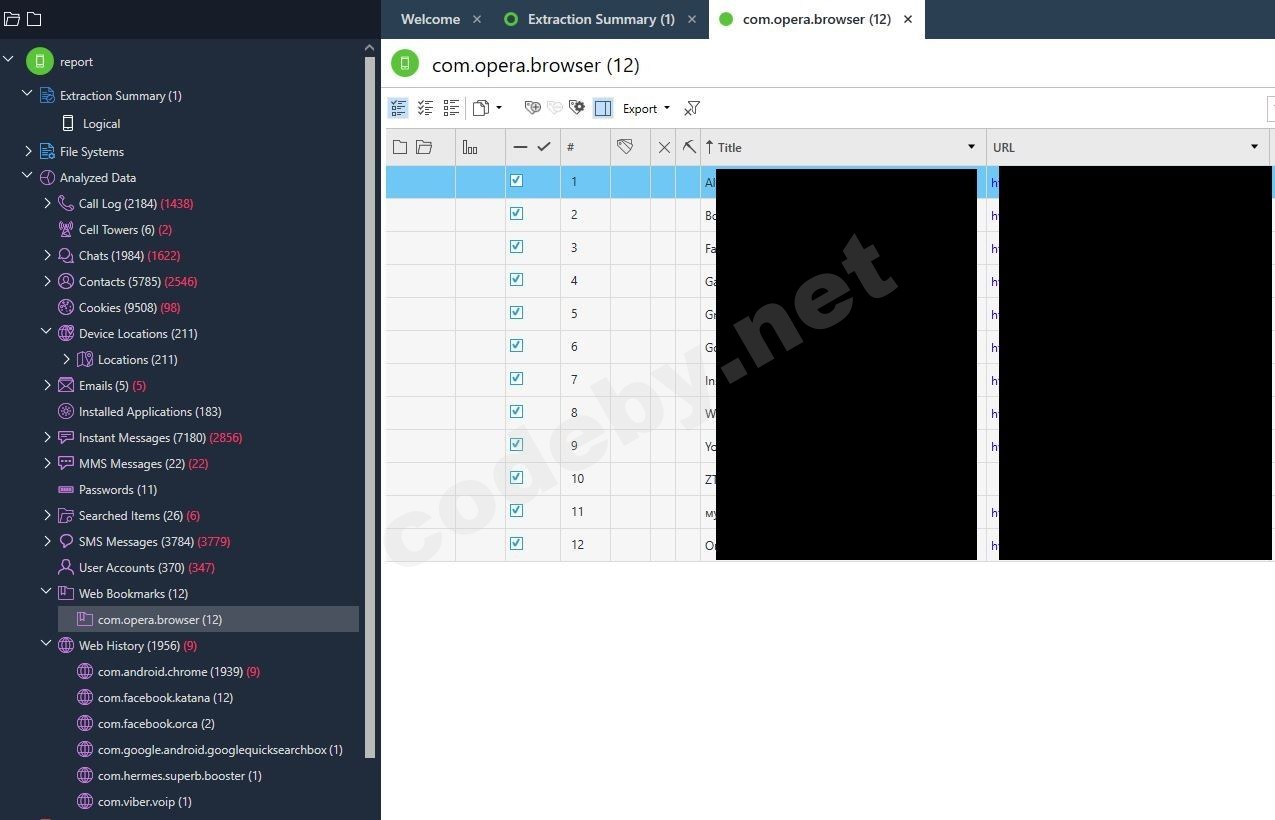Click the copy documents toolbar icon
The image size is (1275, 820).
[481, 108]
